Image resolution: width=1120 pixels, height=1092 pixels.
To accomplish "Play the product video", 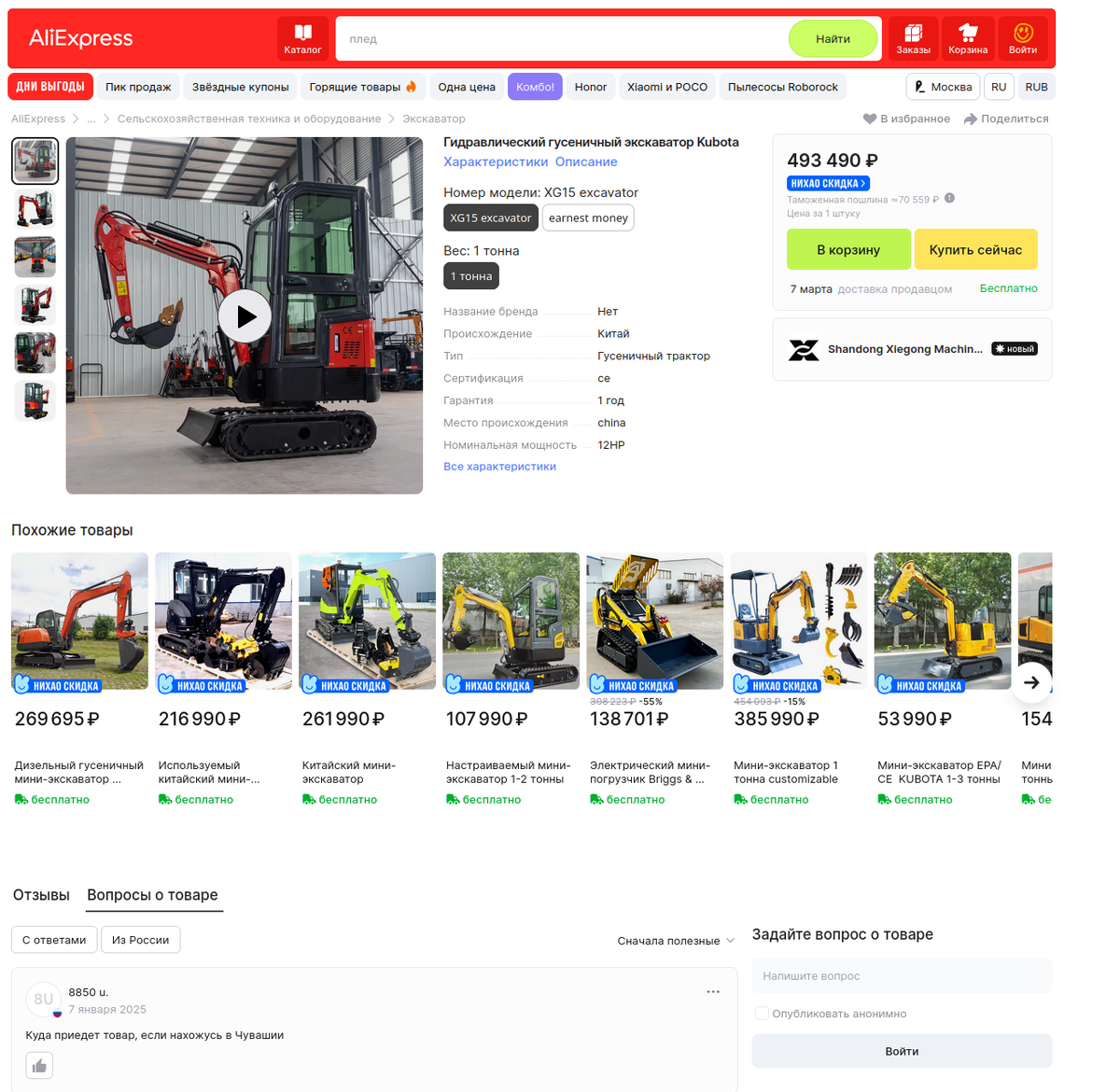I will [245, 316].
